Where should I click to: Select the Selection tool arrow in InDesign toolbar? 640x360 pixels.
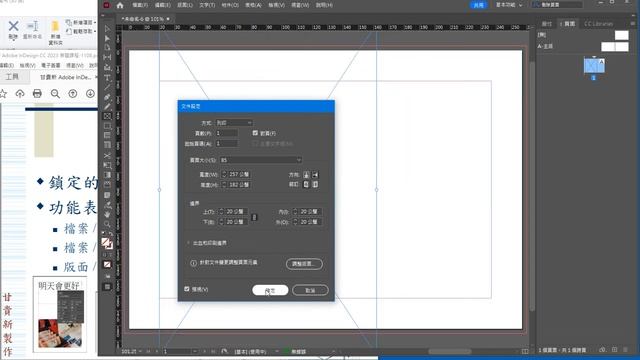point(107,29)
